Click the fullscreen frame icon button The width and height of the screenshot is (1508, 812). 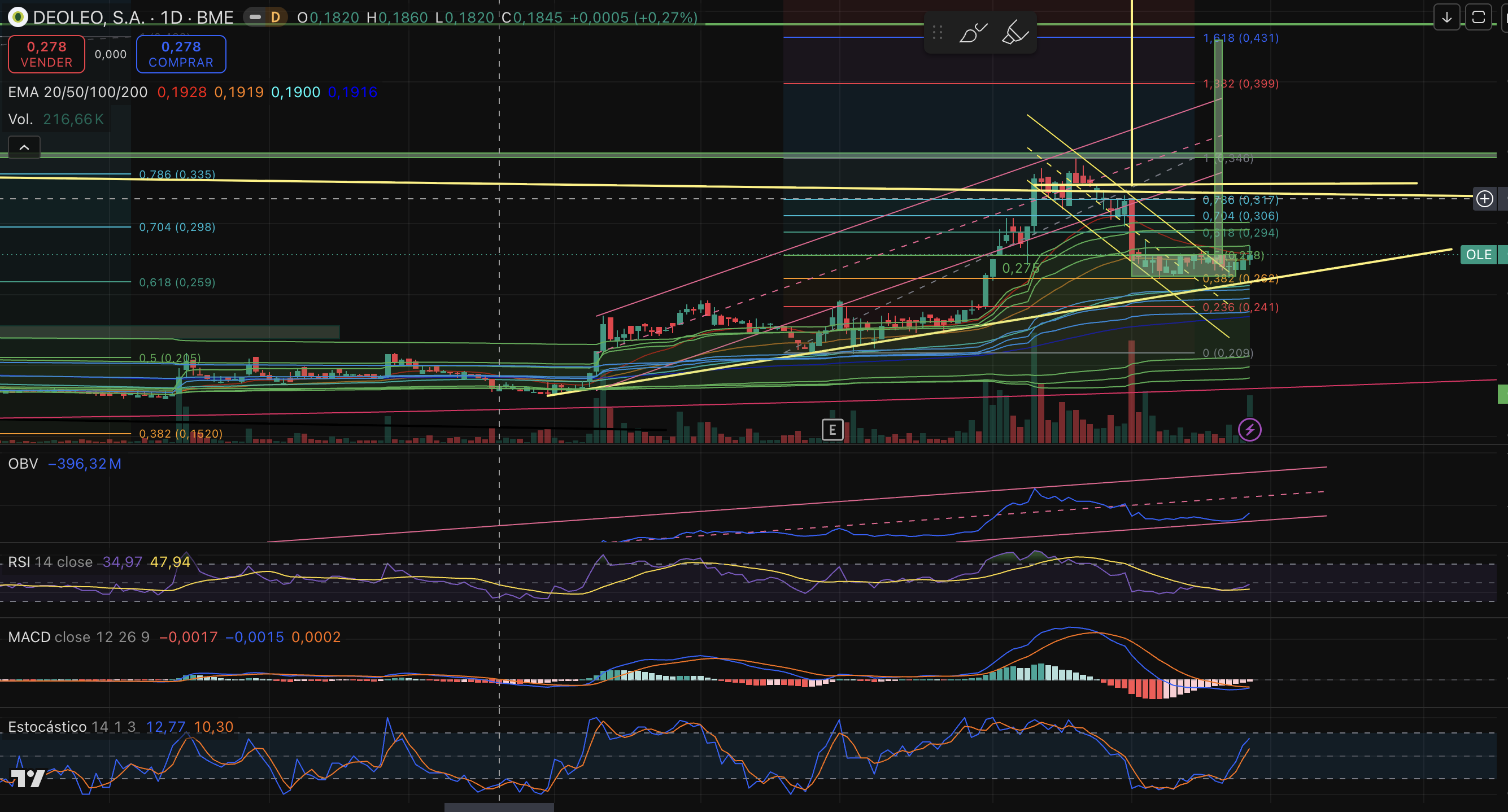[x=1478, y=18]
